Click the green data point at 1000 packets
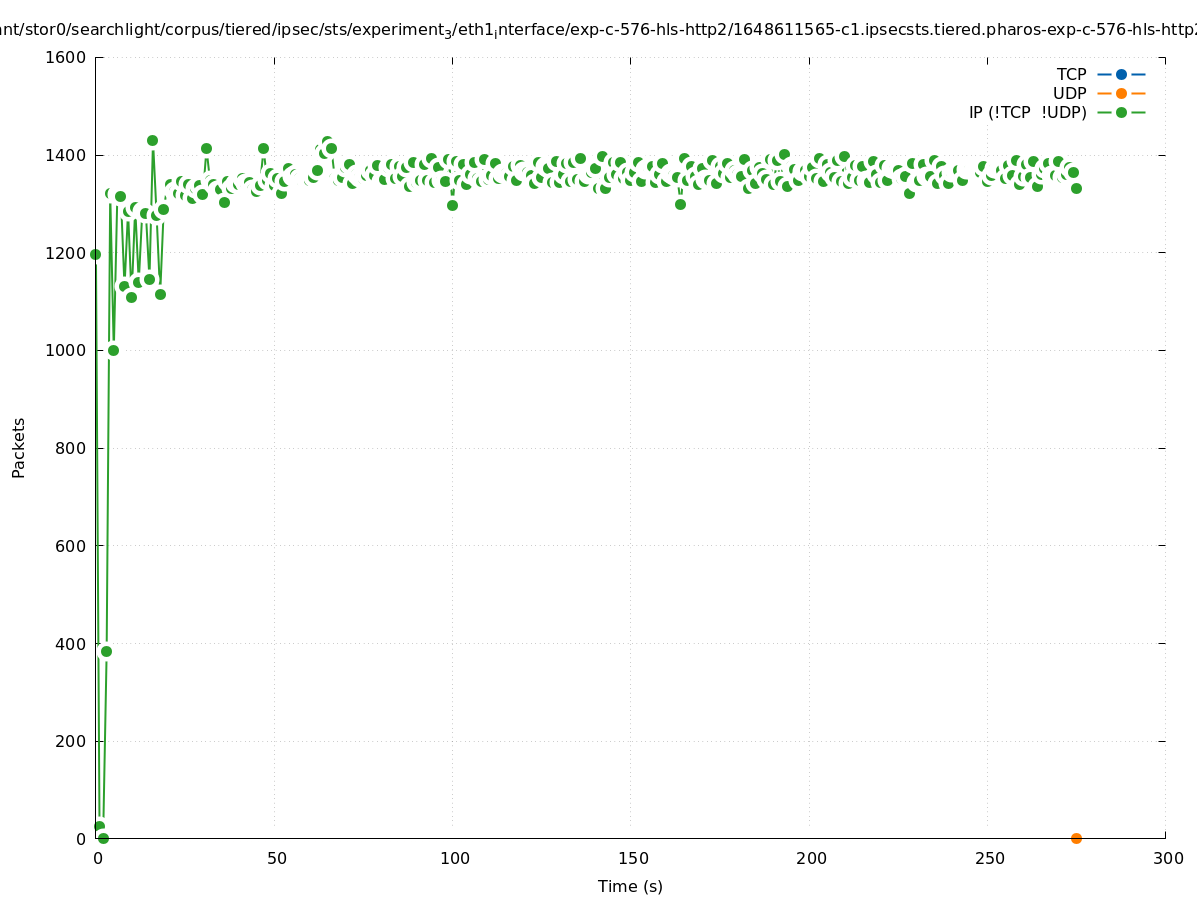1197x900 pixels. 113,350
